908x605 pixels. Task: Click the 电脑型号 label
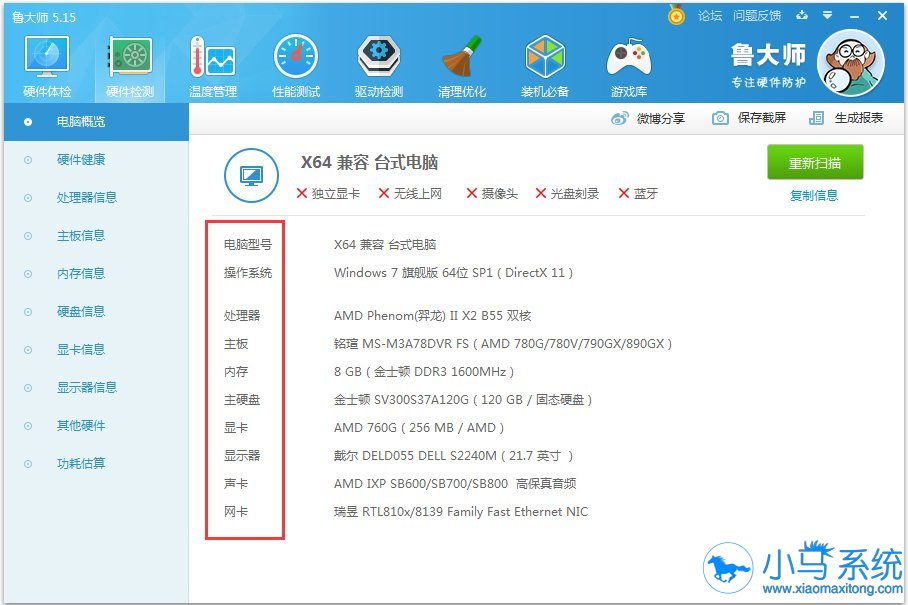[248, 244]
